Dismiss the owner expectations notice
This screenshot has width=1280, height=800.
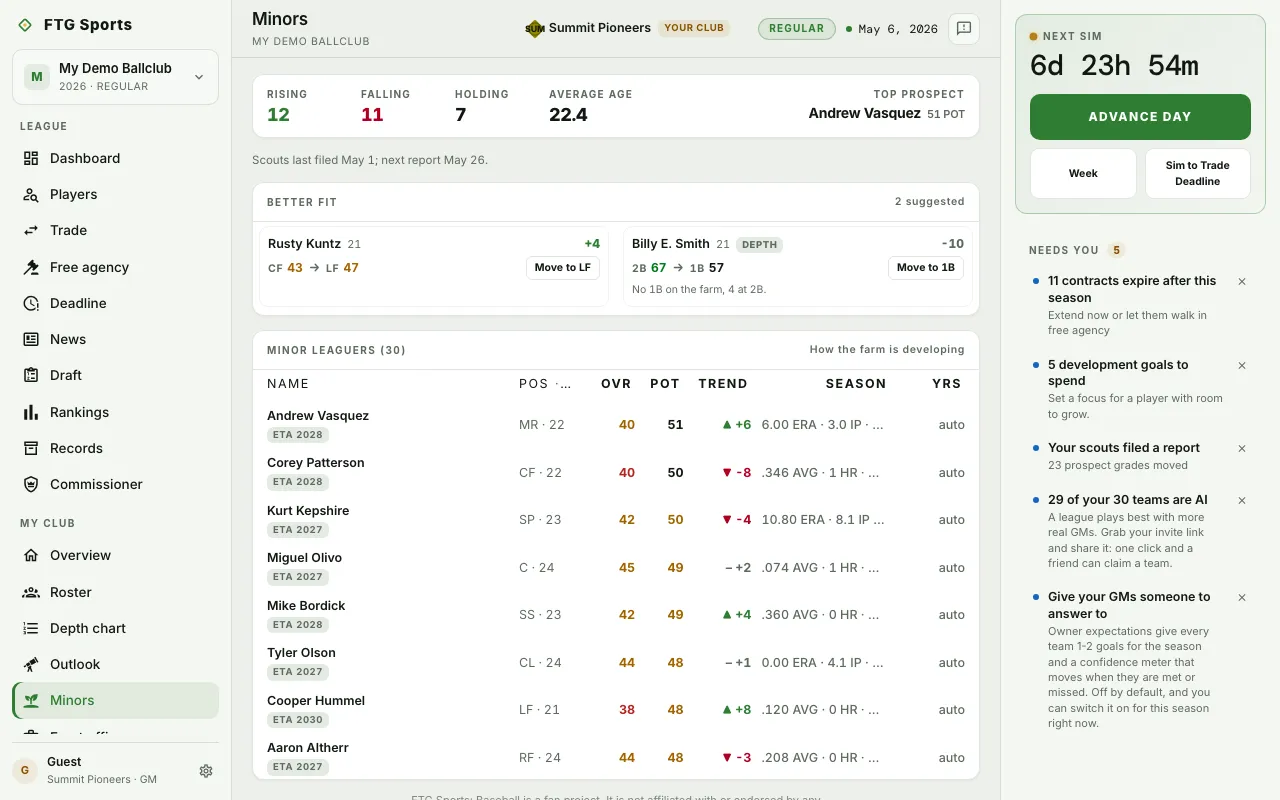[1242, 598]
